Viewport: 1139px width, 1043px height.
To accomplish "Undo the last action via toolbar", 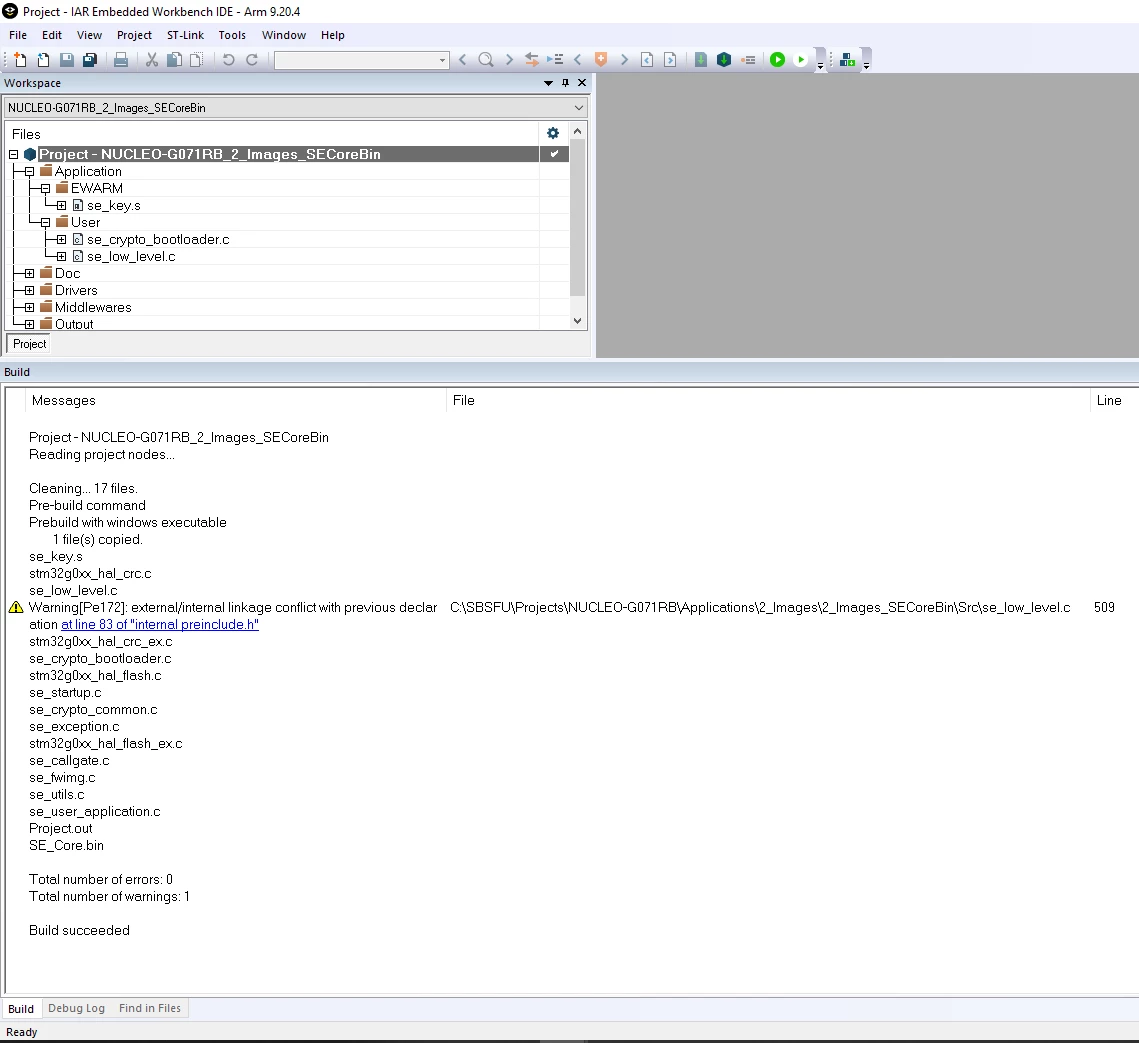I will click(x=229, y=60).
